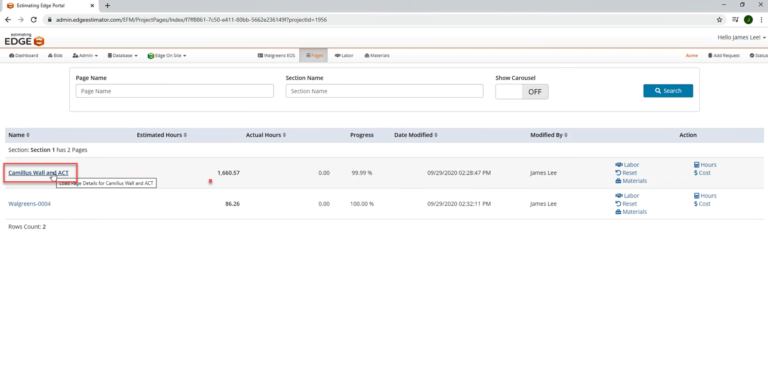Click the Rows Count: 2 text
768x365 pixels.
(x=27, y=227)
